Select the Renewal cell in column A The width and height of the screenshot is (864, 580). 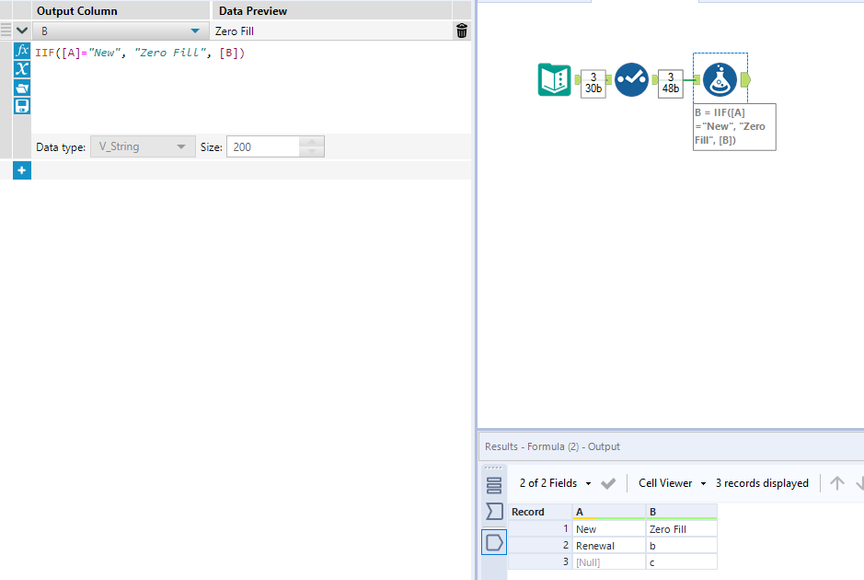coord(609,545)
